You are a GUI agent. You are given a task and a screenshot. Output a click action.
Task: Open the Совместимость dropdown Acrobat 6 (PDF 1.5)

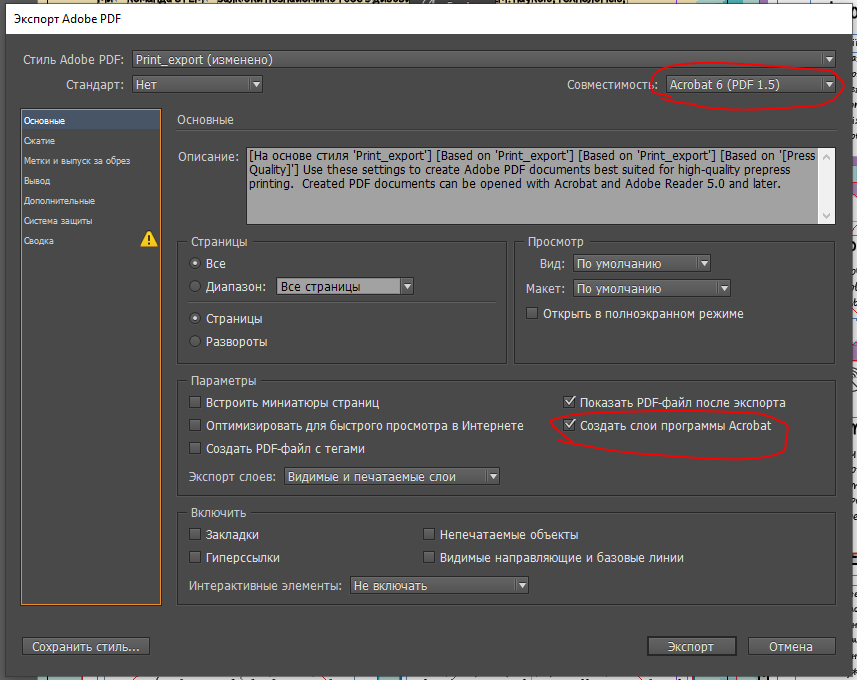pyautogui.click(x=751, y=85)
